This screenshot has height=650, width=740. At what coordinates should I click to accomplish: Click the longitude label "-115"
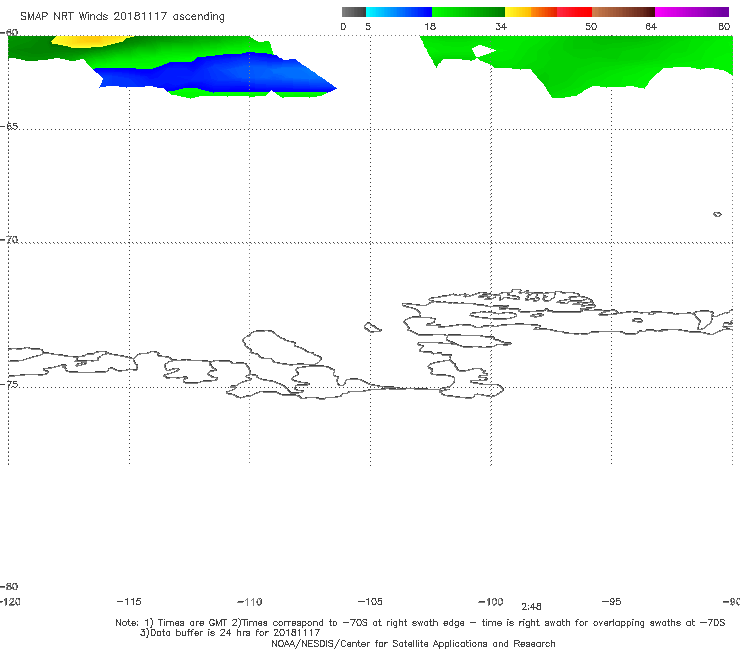point(129,602)
